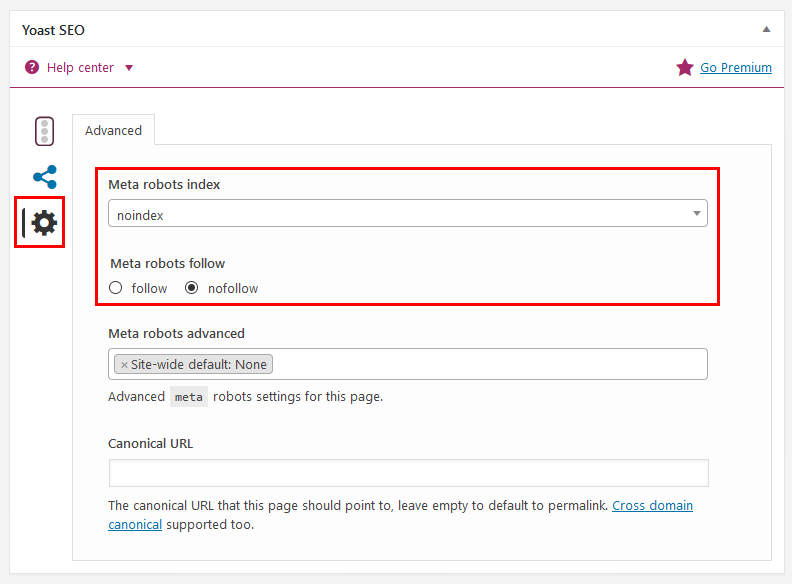Select the follow radio button
The image size is (792, 584).
click(116, 288)
